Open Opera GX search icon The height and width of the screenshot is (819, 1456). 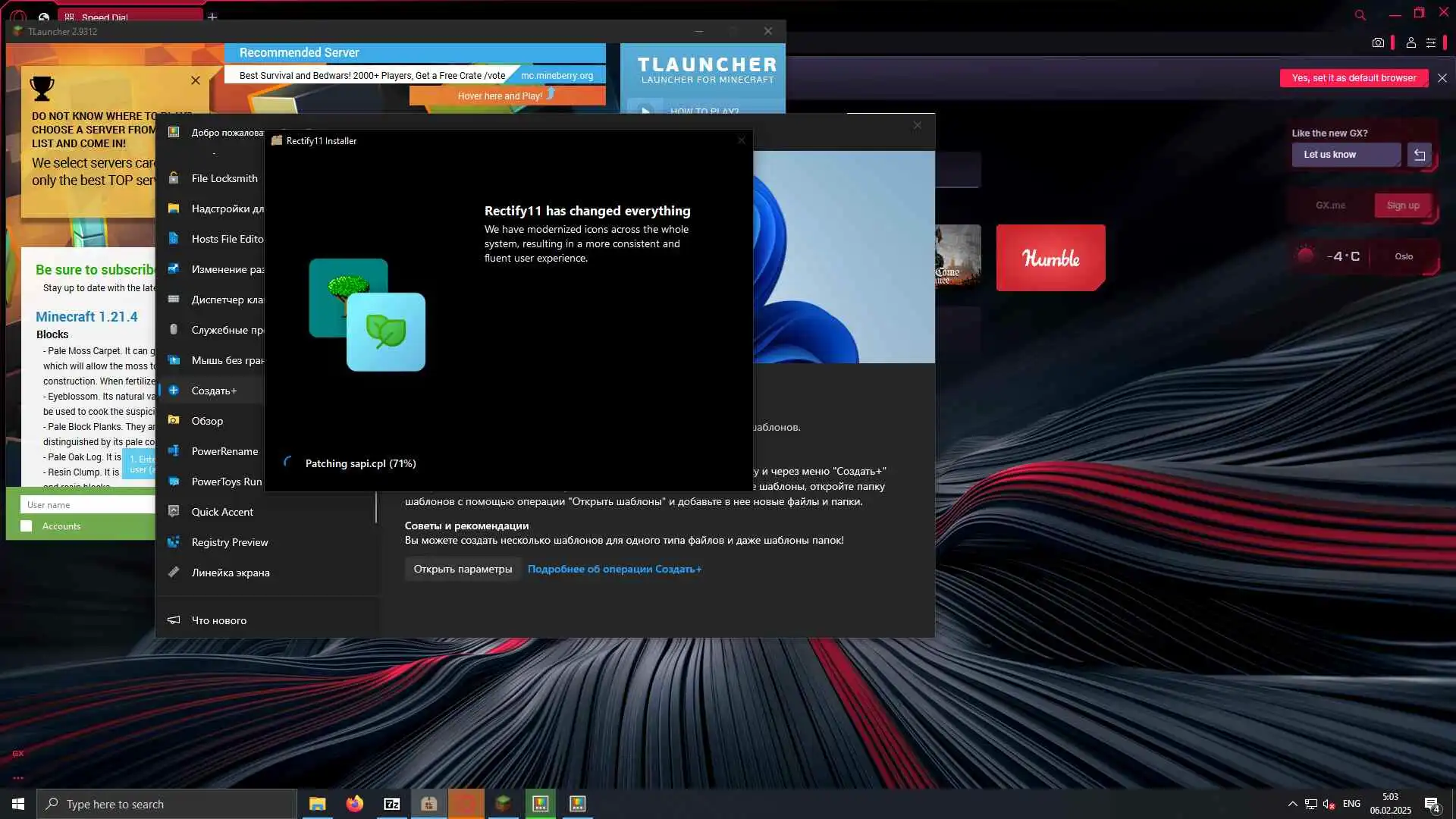pyautogui.click(x=1360, y=14)
